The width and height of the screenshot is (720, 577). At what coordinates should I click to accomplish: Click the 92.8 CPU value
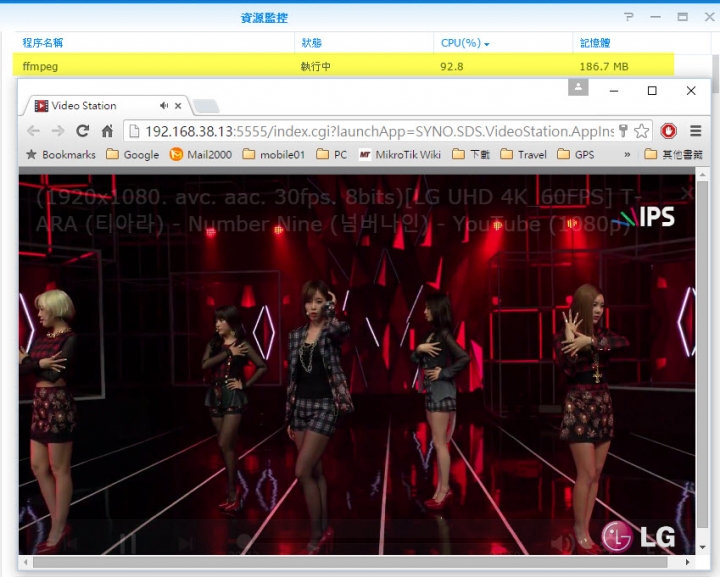coord(451,67)
